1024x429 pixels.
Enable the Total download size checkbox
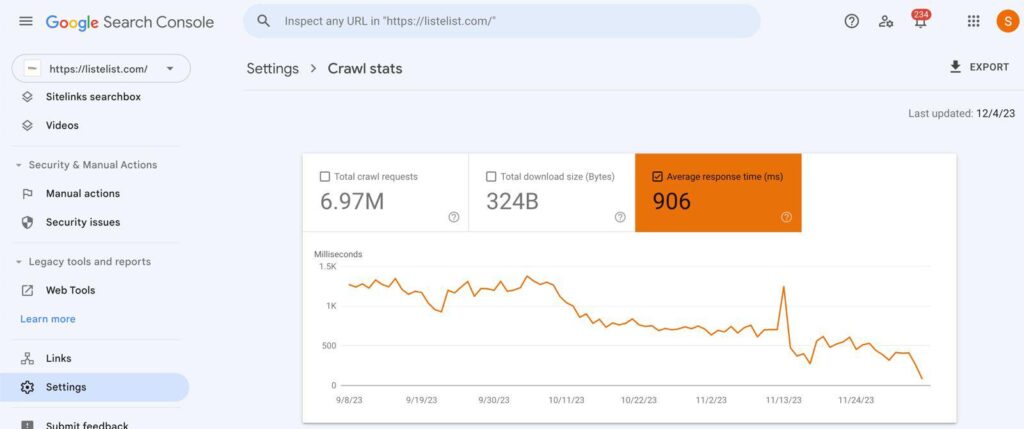(x=491, y=176)
